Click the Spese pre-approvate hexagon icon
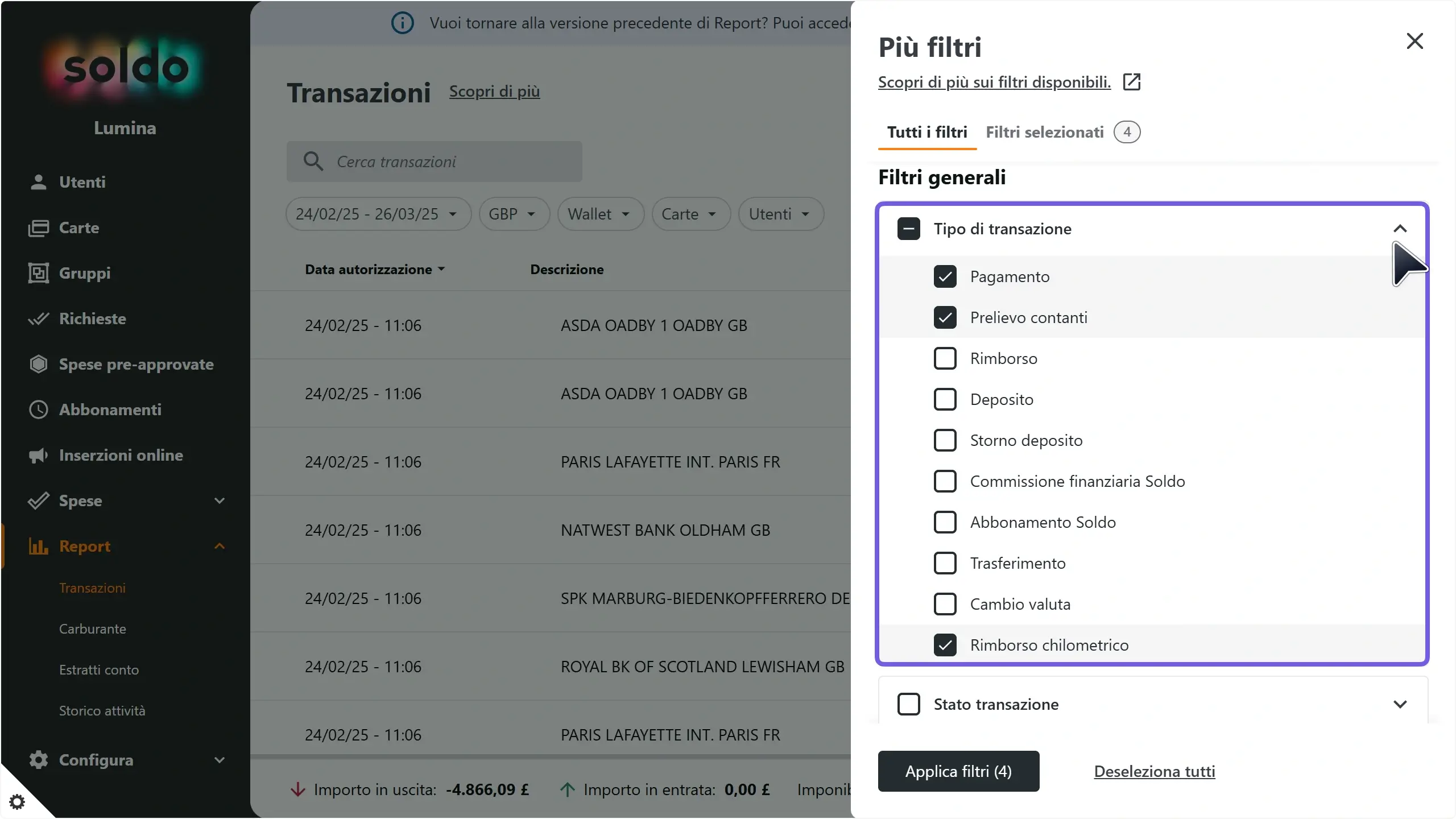Image resolution: width=1456 pixels, height=819 pixels. [38, 364]
